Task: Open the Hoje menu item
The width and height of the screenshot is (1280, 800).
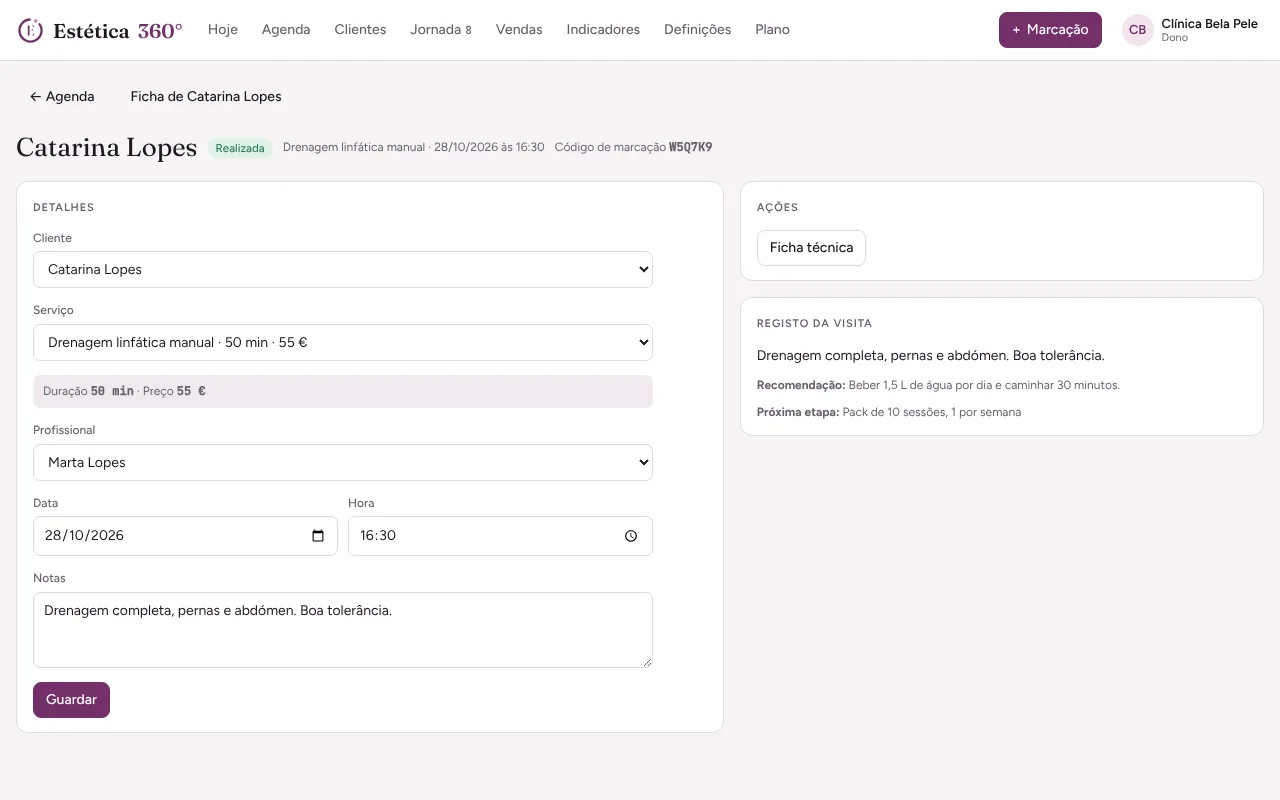Action: 223,30
